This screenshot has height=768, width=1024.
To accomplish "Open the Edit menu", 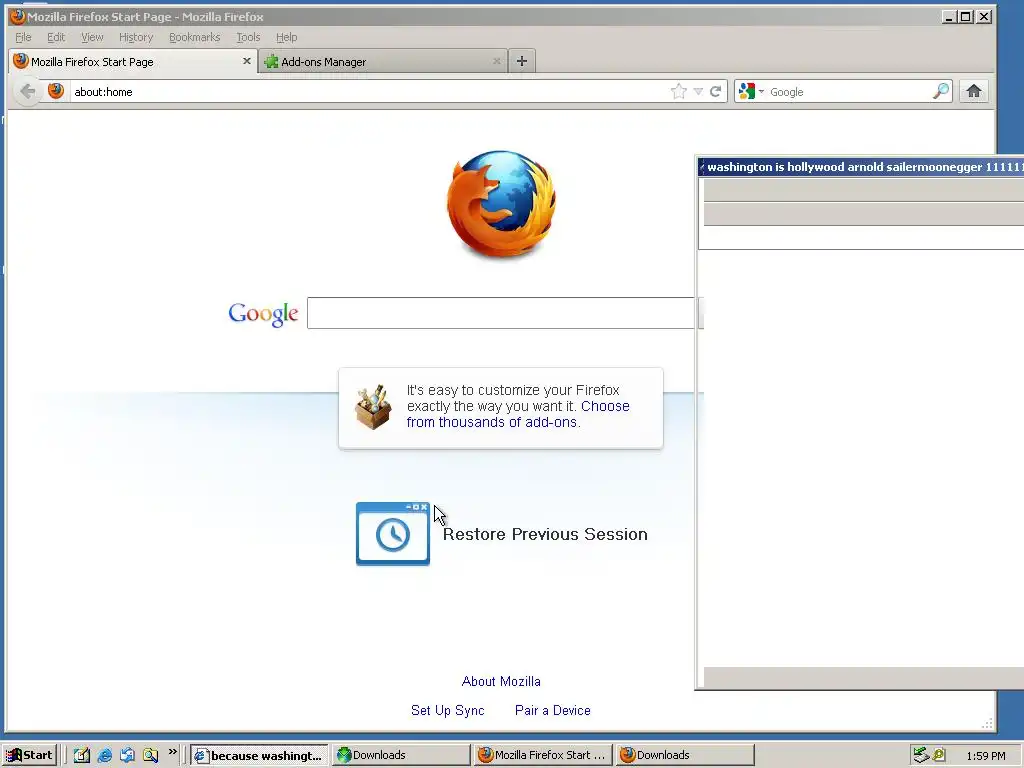I will coord(56,37).
